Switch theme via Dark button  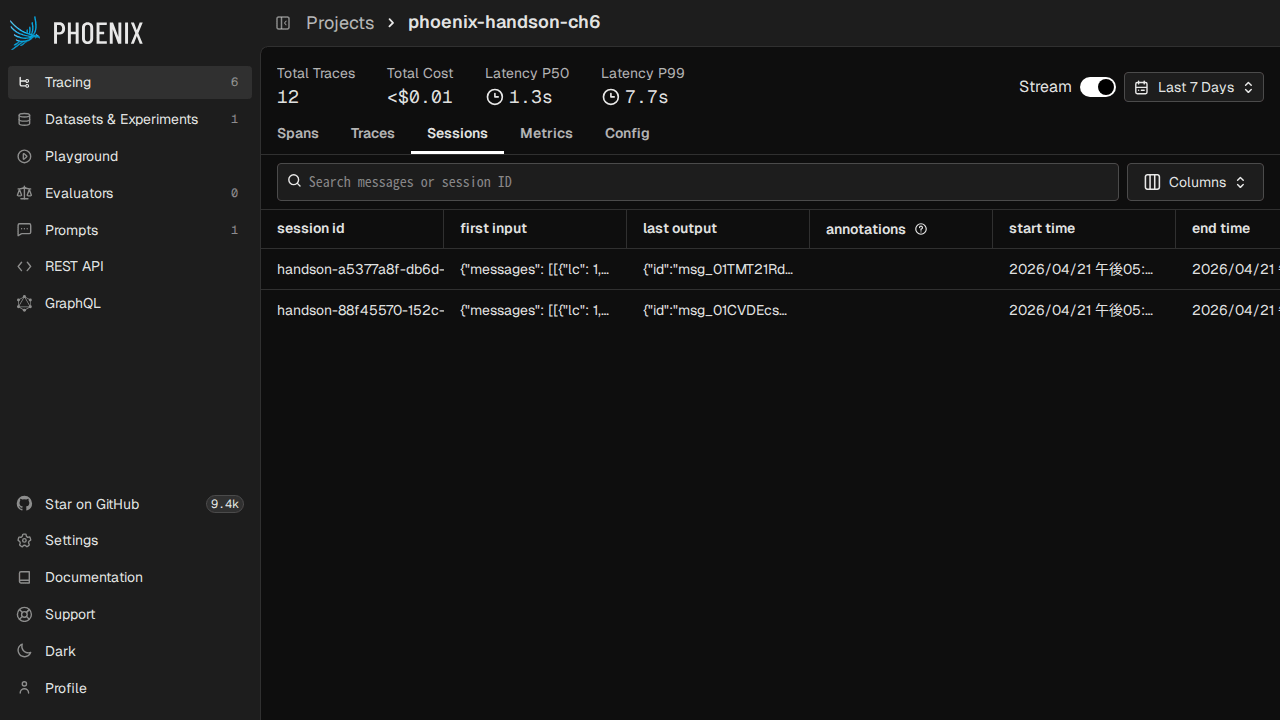coord(130,652)
